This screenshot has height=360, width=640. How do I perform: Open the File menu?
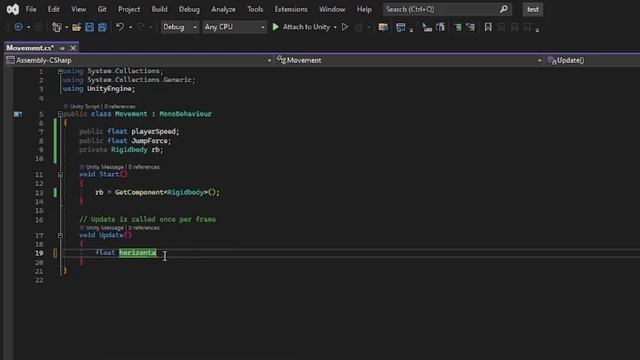coord(31,9)
